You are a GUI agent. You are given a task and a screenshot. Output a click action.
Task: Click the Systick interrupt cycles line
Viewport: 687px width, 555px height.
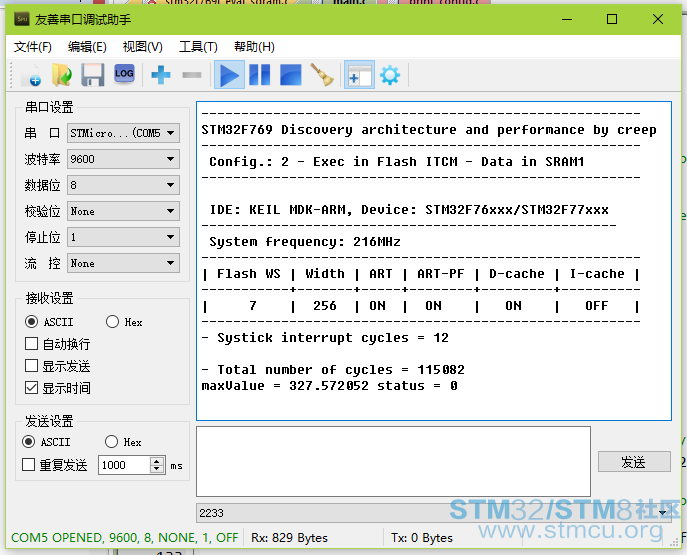pos(325,338)
